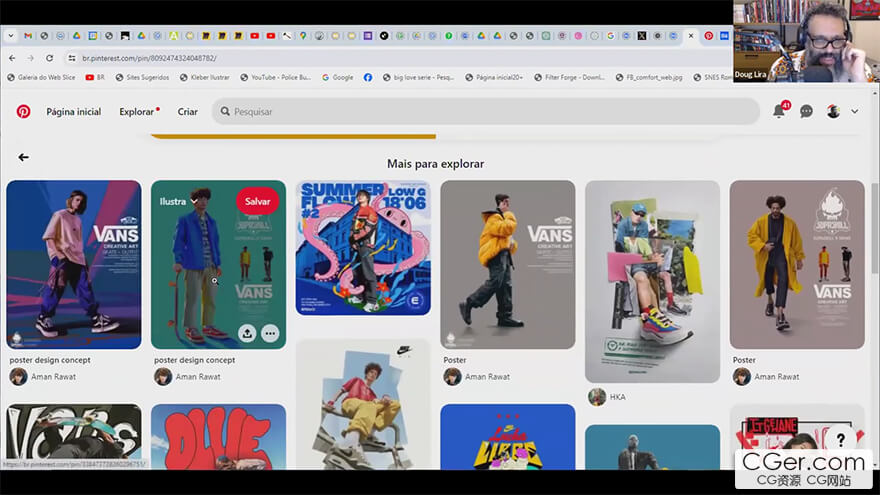
Task: Click the red Salvar button
Action: click(258, 201)
